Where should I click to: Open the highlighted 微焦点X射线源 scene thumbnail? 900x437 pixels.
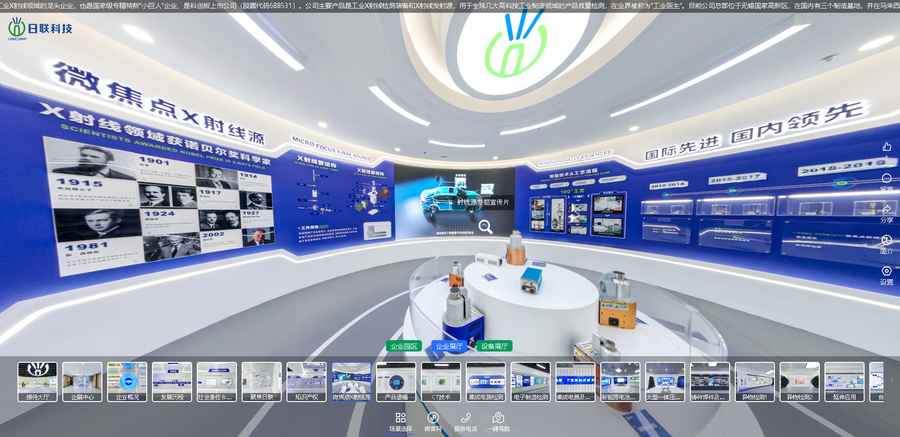click(x=351, y=381)
